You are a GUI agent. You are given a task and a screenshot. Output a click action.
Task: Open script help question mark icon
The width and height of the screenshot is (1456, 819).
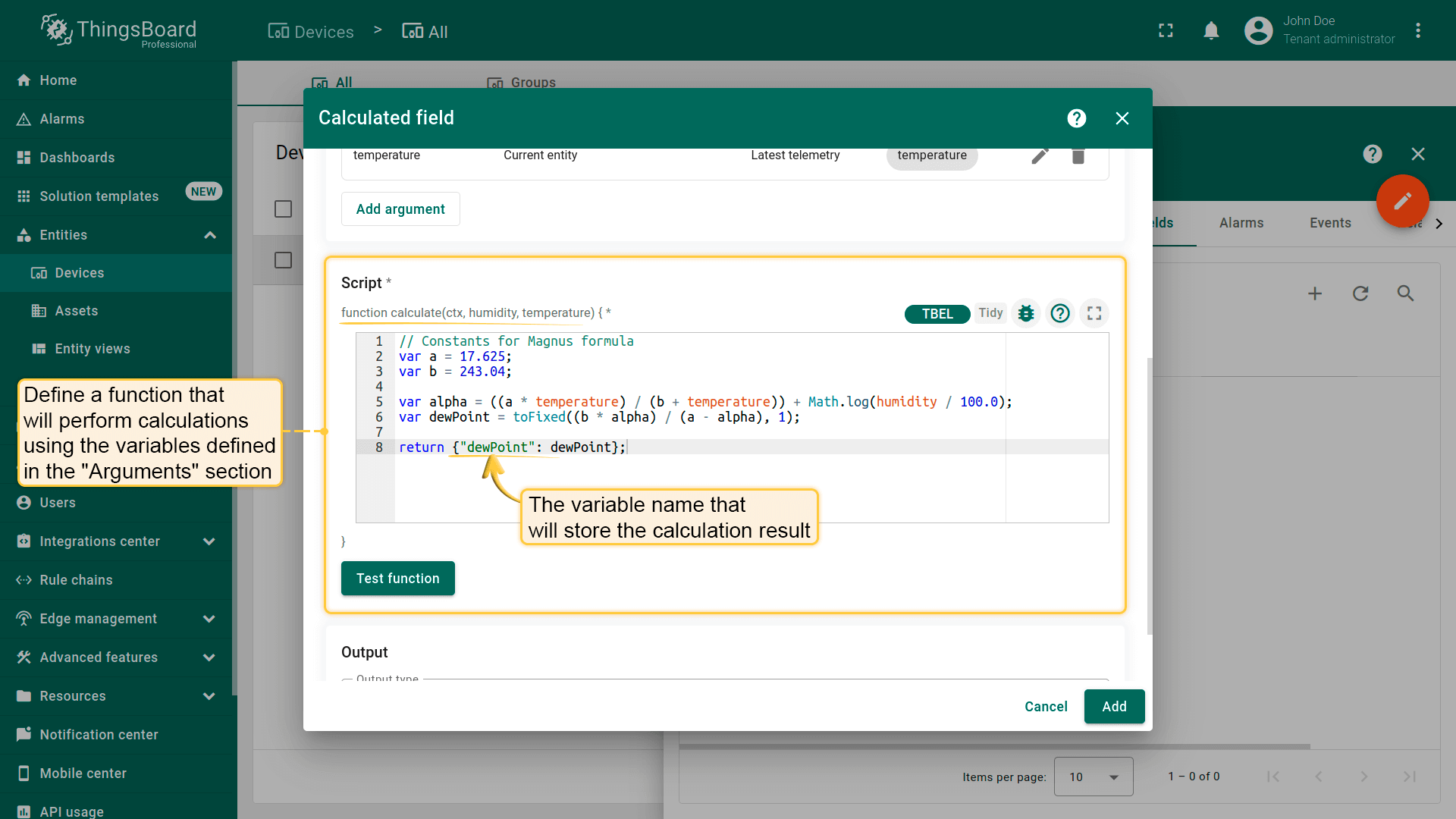(x=1060, y=313)
